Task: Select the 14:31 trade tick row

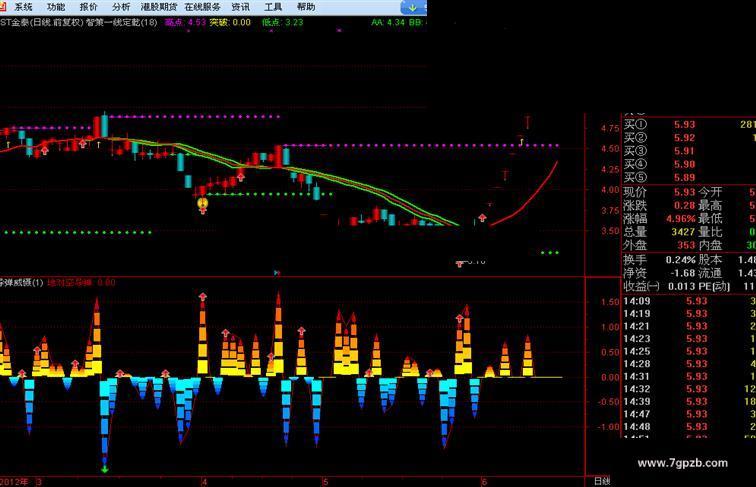Action: 689,377
